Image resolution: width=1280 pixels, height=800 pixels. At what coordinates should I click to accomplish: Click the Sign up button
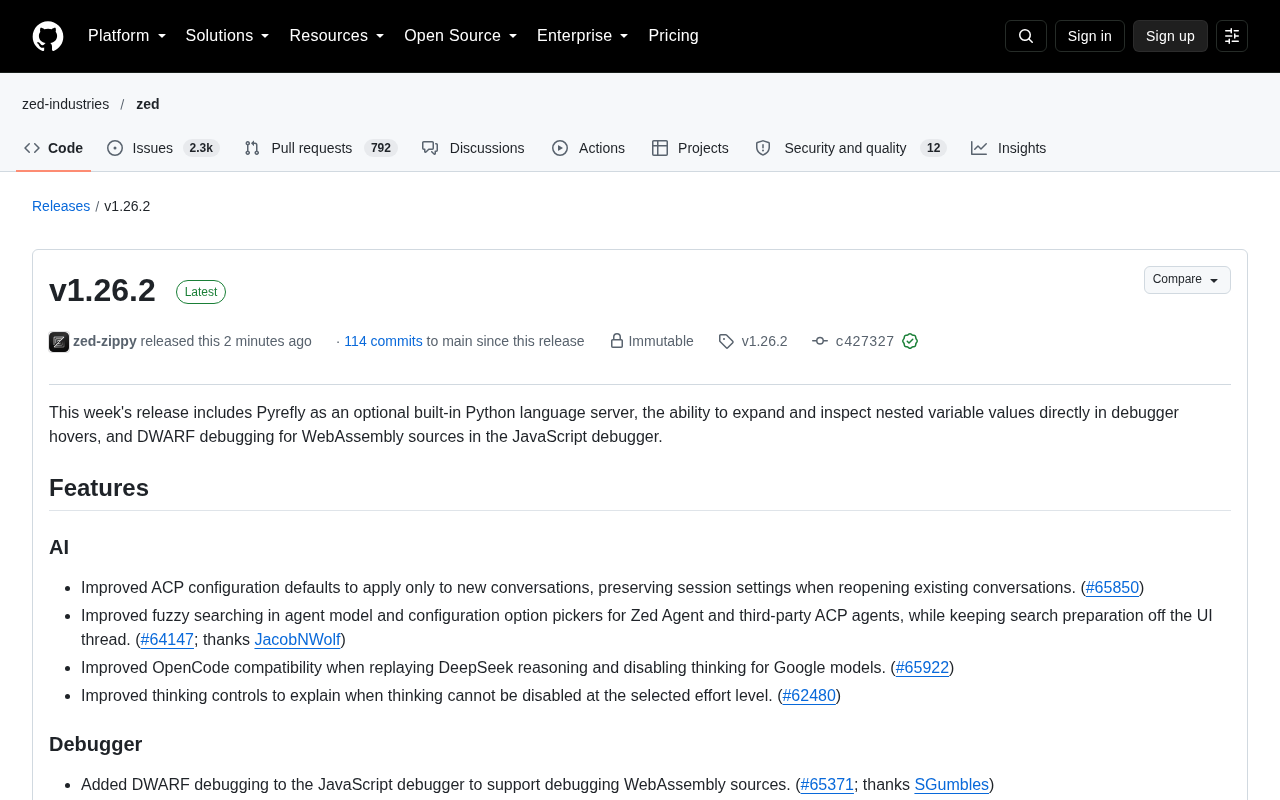1170,36
